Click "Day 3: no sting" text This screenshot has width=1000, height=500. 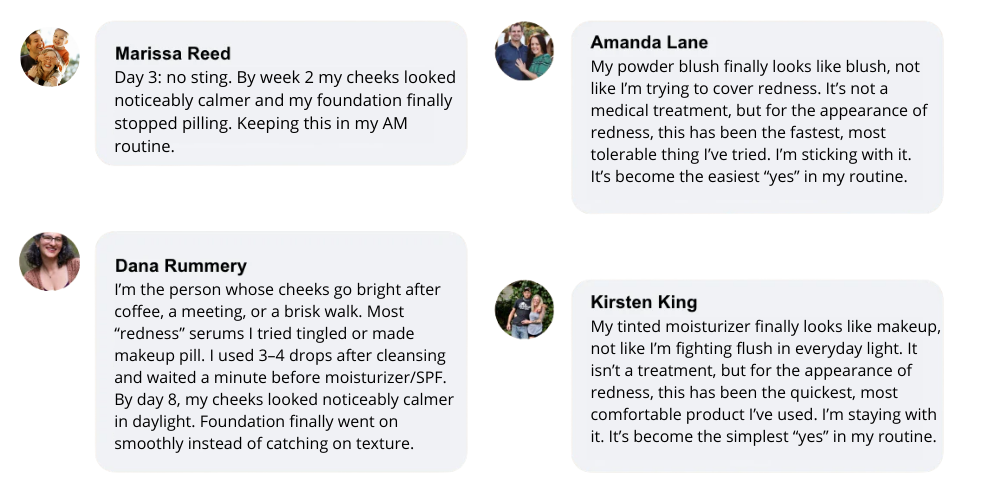coord(176,77)
